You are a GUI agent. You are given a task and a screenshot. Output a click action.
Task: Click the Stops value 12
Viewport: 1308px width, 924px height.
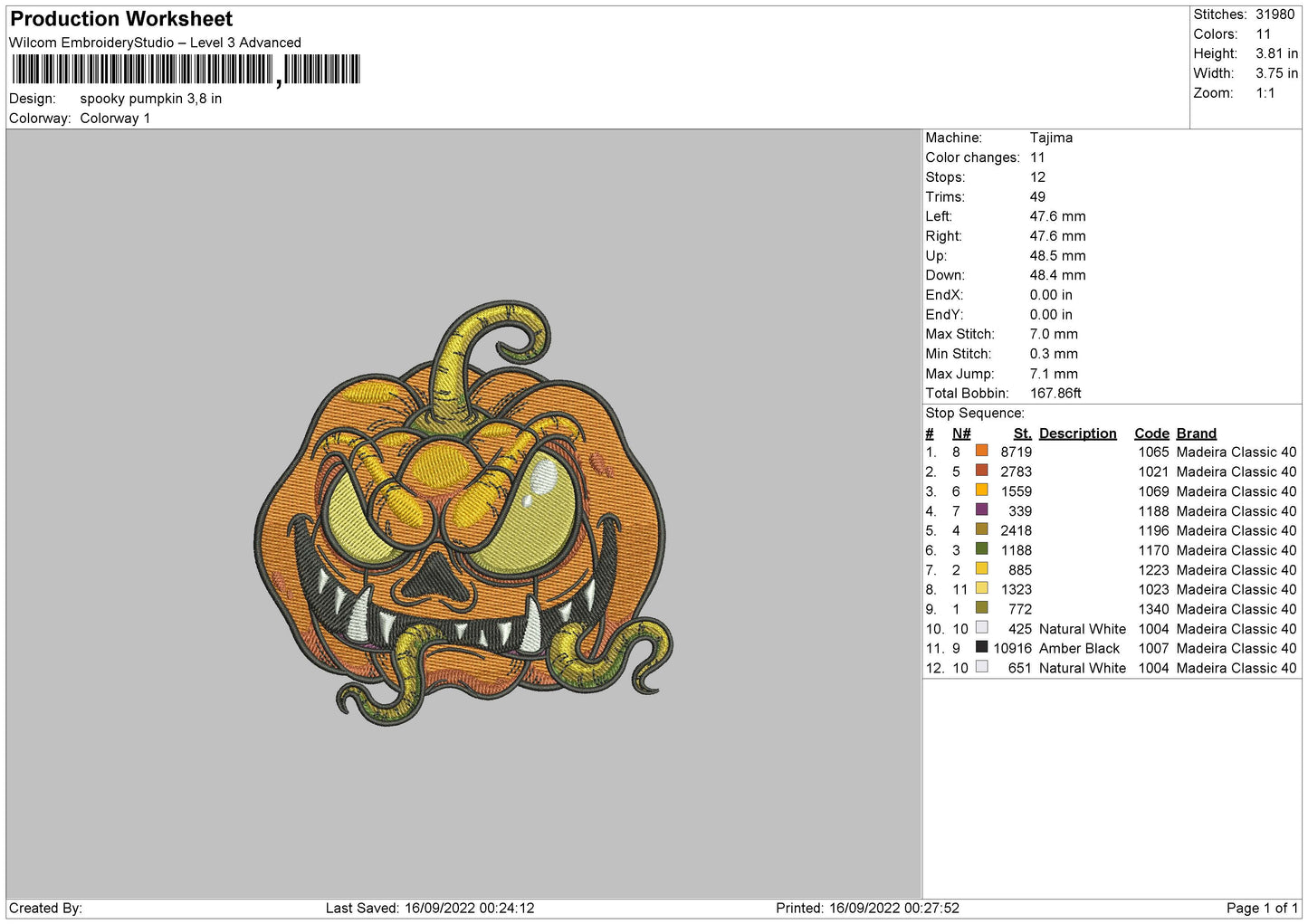(x=1037, y=177)
